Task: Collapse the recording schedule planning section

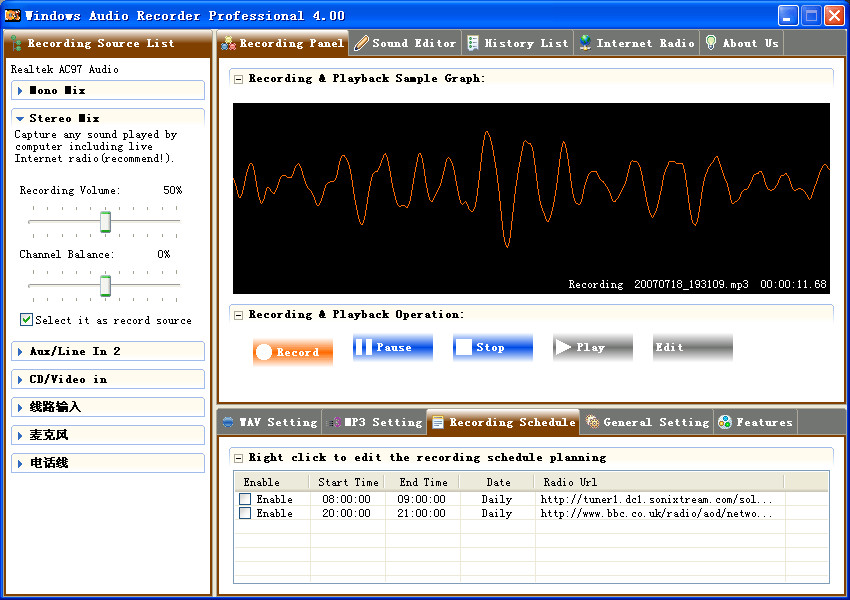Action: [238, 459]
